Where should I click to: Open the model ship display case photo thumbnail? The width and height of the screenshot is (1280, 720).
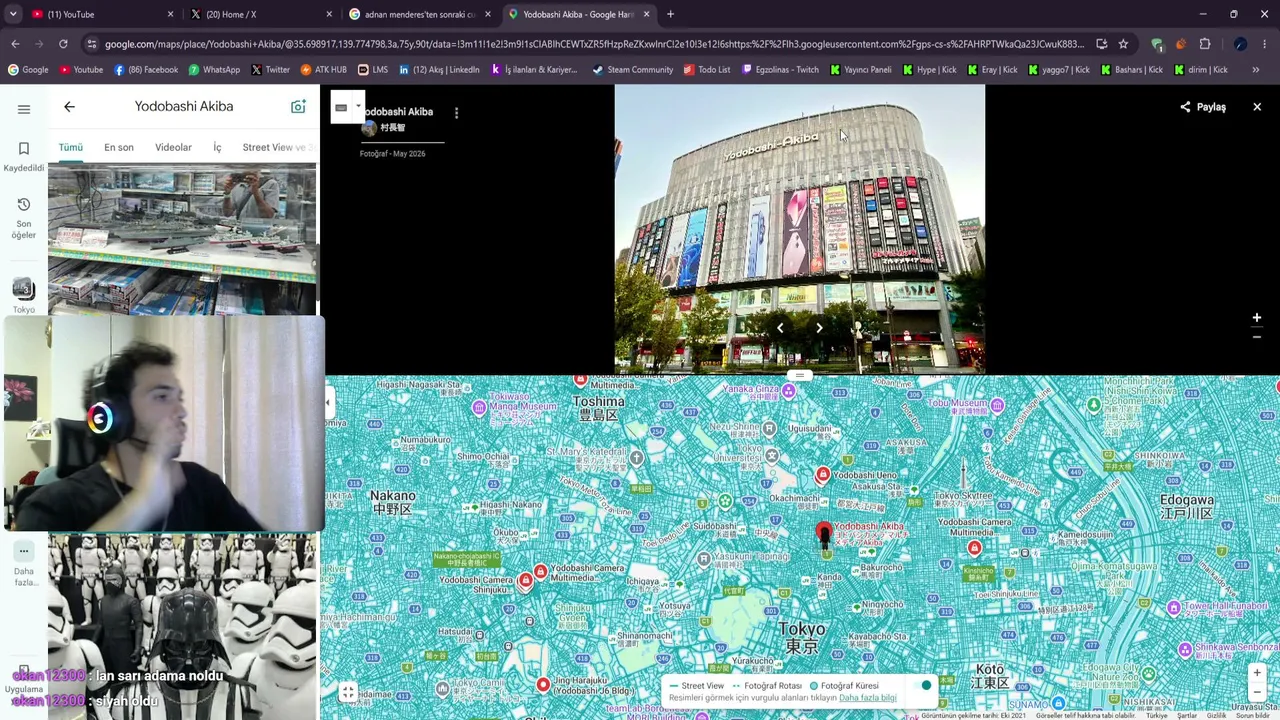point(182,240)
